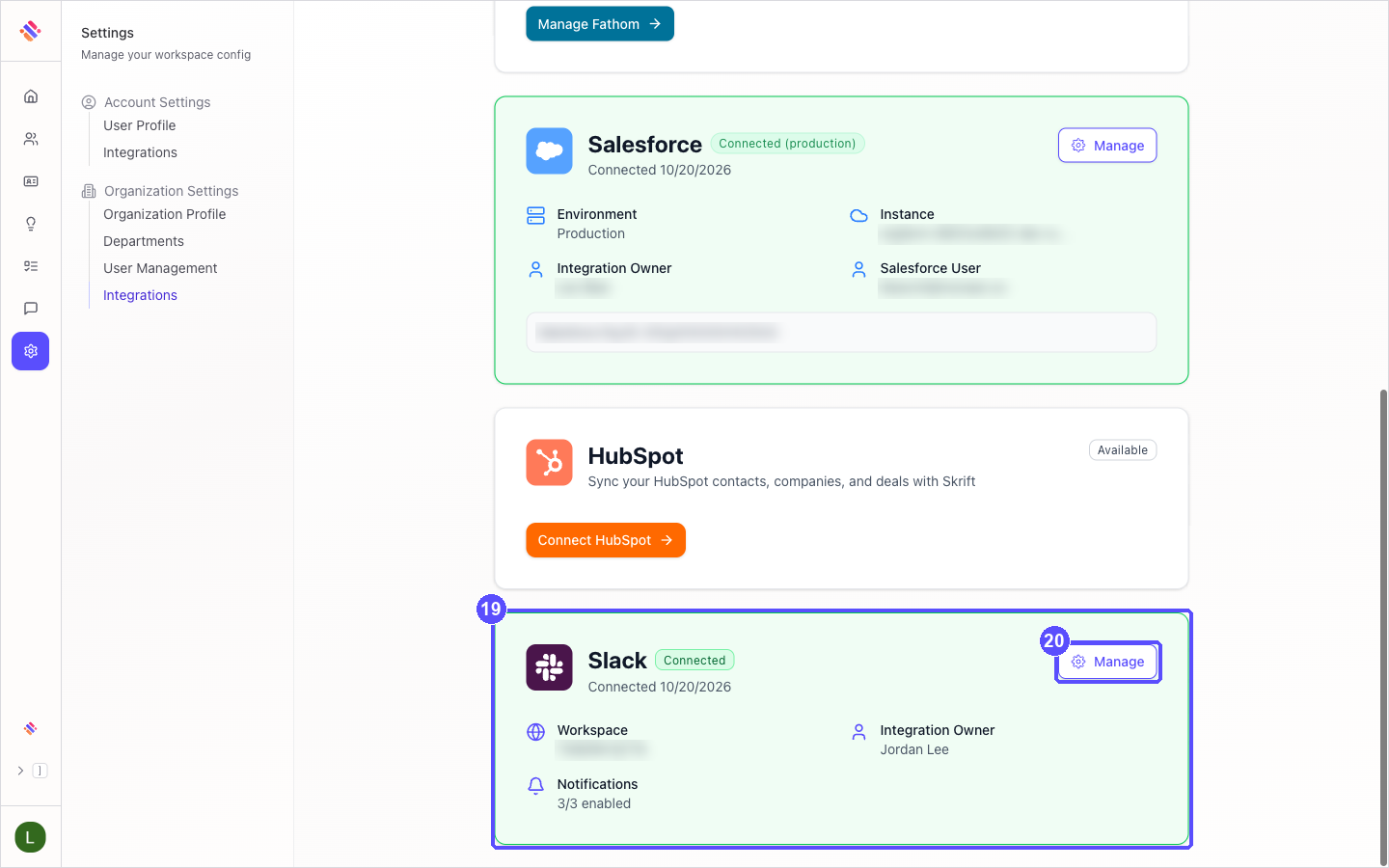Click Manage on the Slack card
Screen dimensions: 1389x868
click(1107, 662)
